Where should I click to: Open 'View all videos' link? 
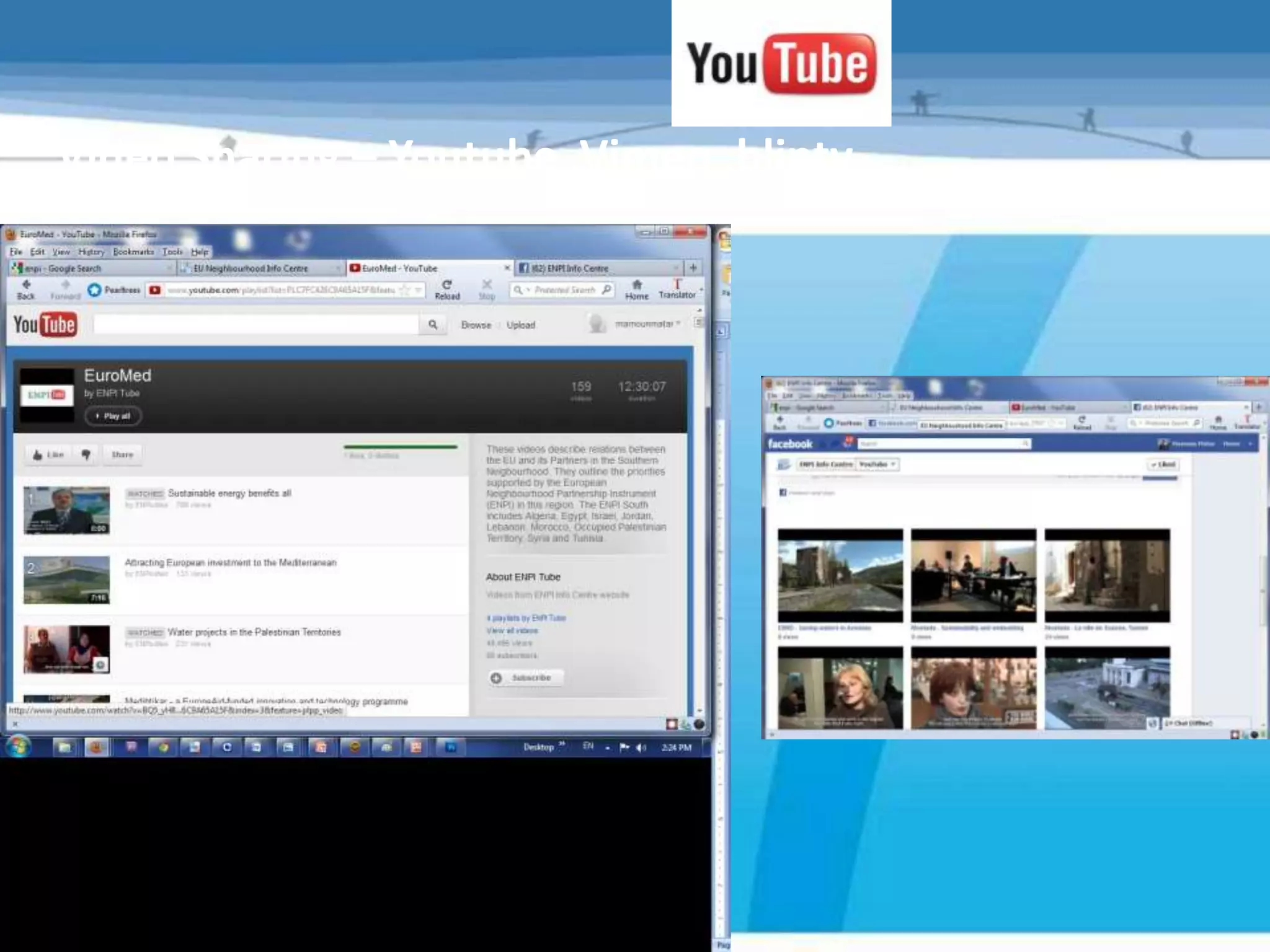[x=512, y=630]
